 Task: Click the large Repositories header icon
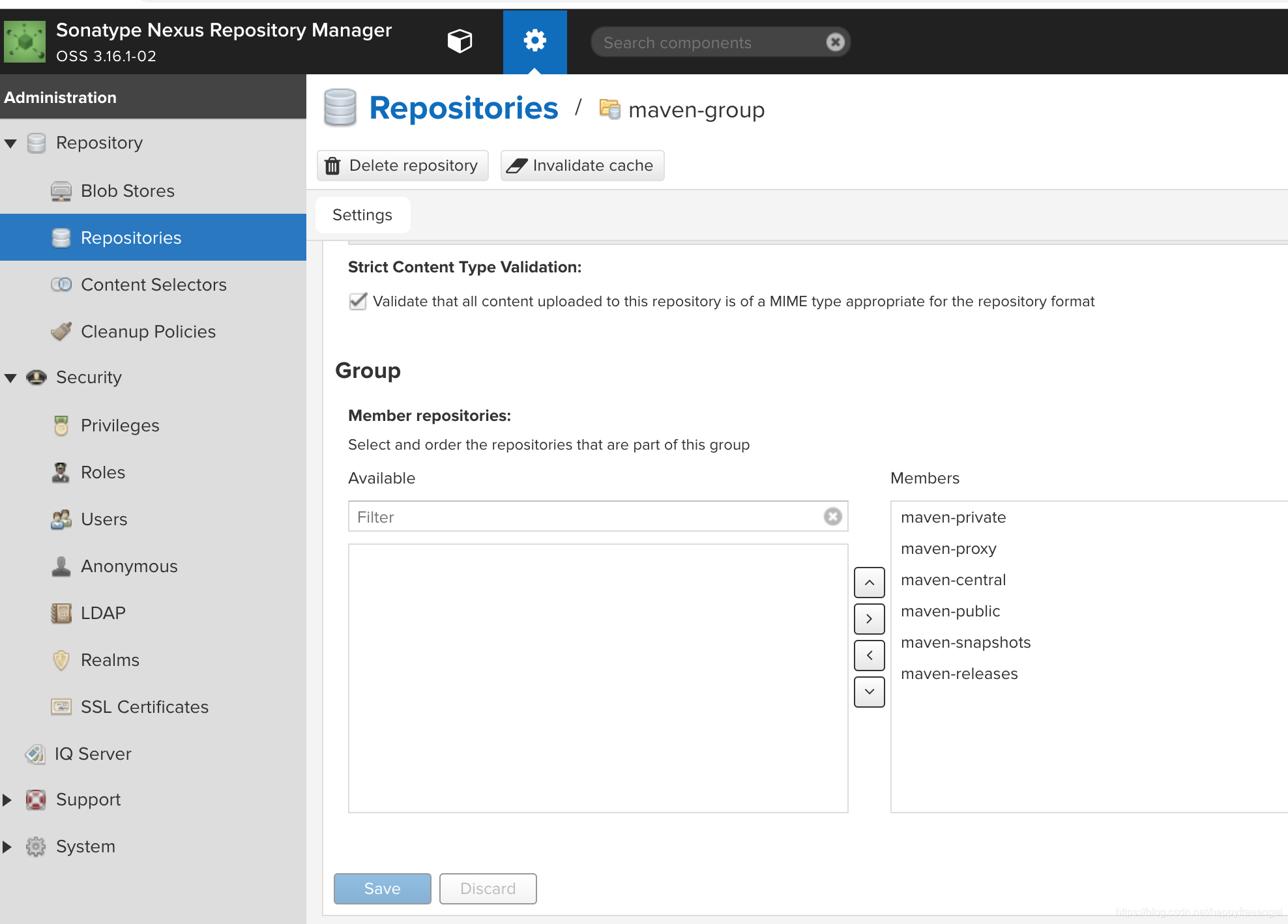pos(340,108)
